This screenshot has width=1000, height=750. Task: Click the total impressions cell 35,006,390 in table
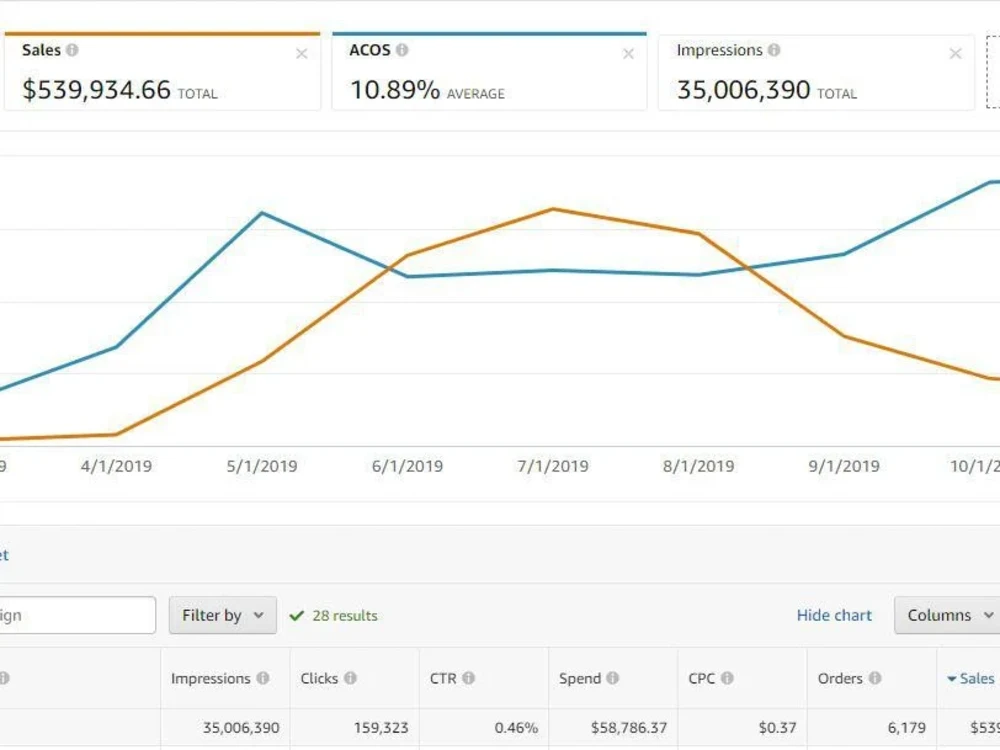click(x=241, y=728)
